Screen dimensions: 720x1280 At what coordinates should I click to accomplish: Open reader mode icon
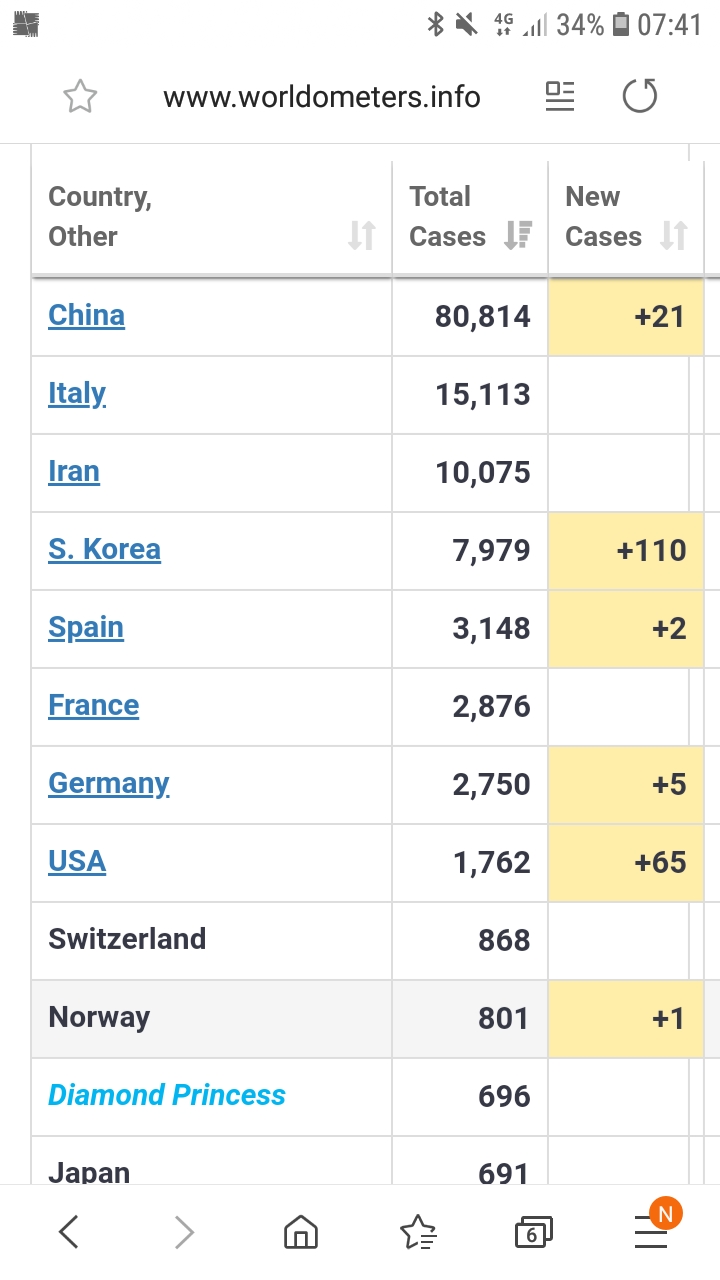click(x=560, y=97)
